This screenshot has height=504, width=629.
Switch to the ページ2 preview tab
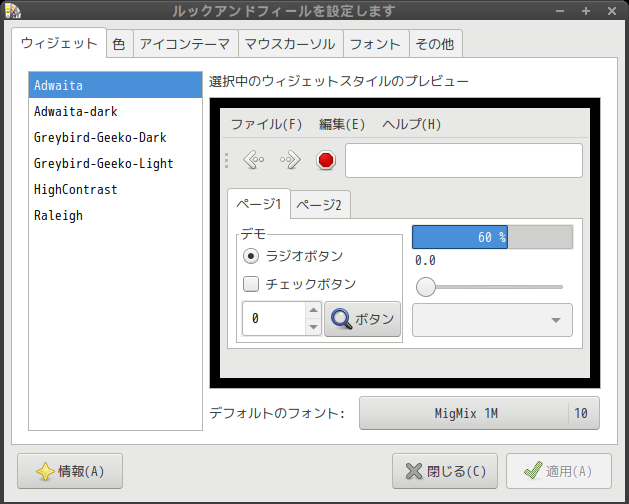click(320, 205)
